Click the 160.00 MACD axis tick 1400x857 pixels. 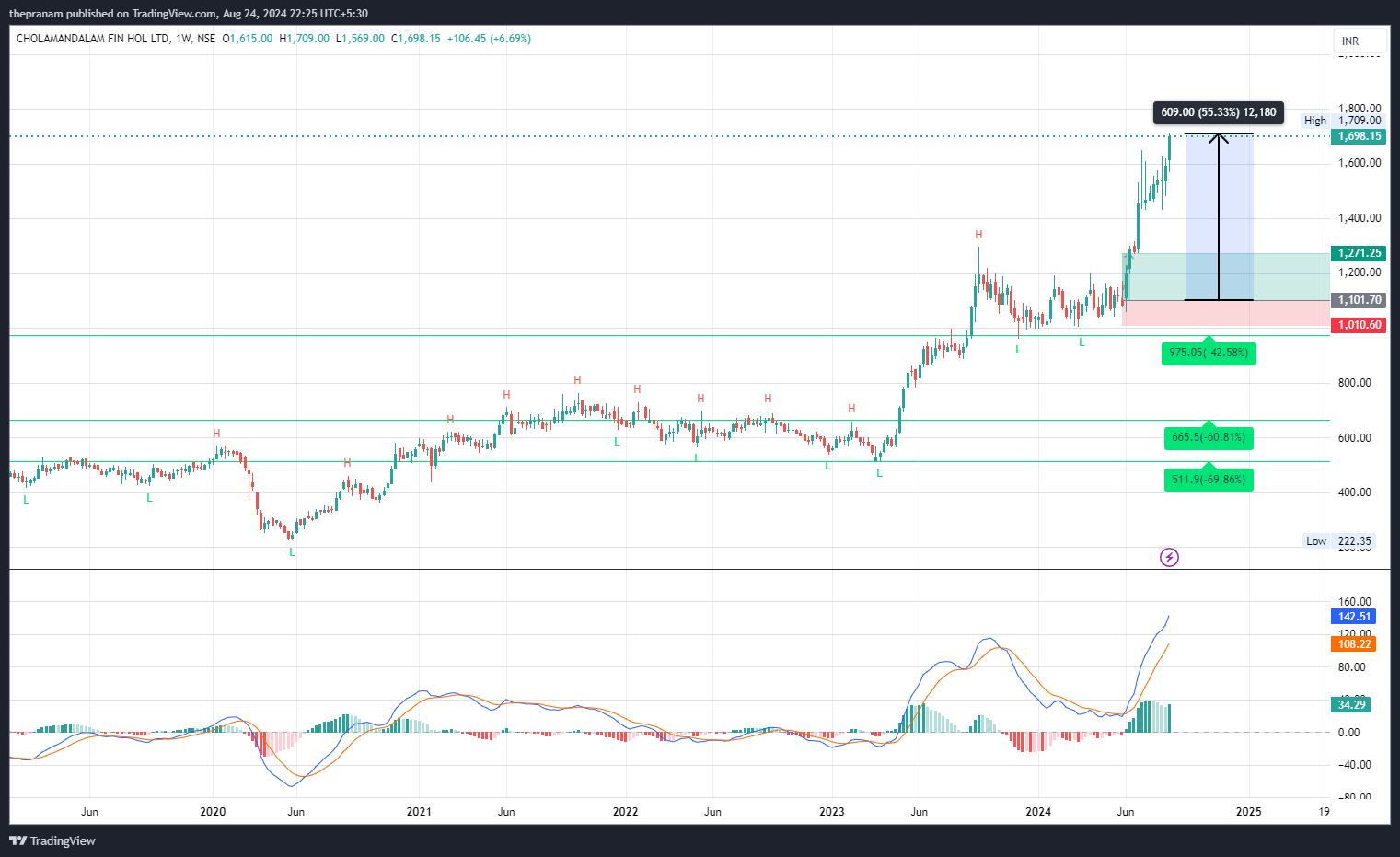[1355, 602]
